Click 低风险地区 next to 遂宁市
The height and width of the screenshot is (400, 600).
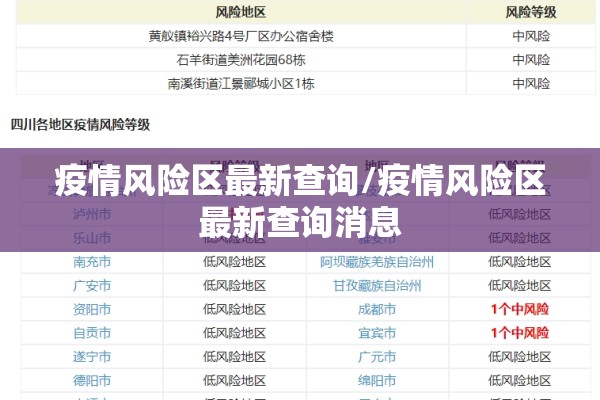pyautogui.click(x=235, y=357)
